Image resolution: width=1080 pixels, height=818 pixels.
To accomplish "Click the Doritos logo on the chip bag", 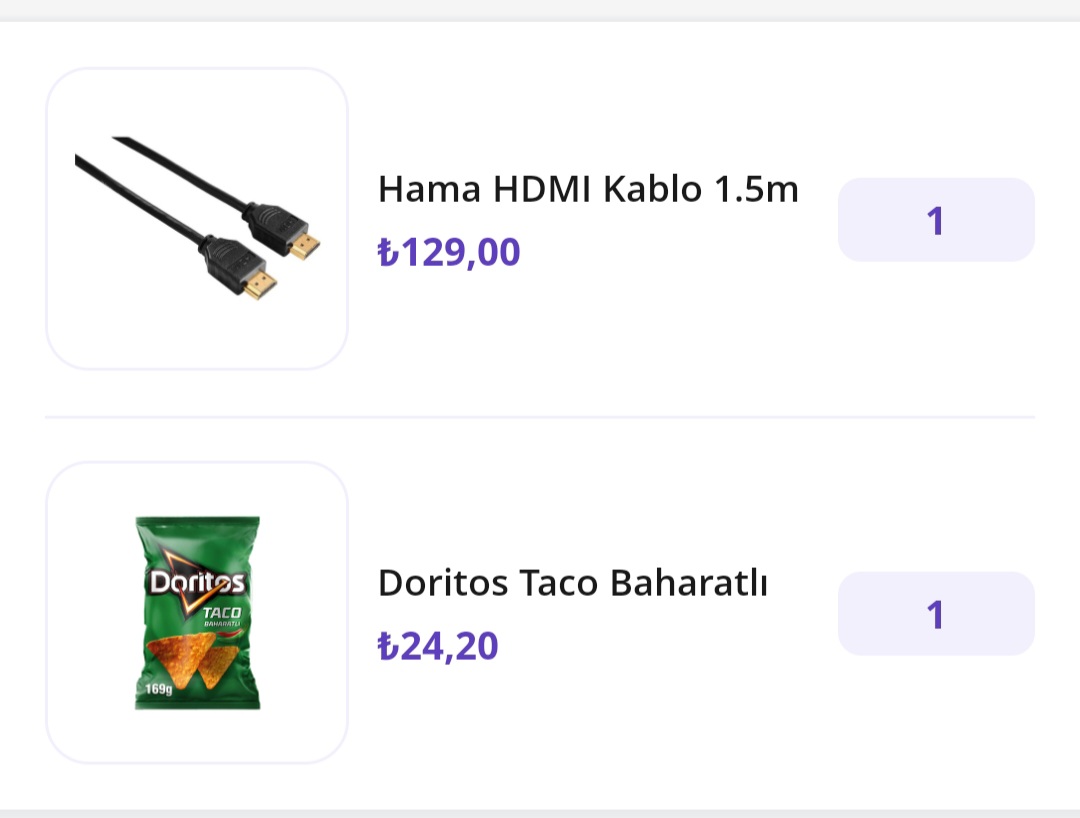I will click(197, 583).
